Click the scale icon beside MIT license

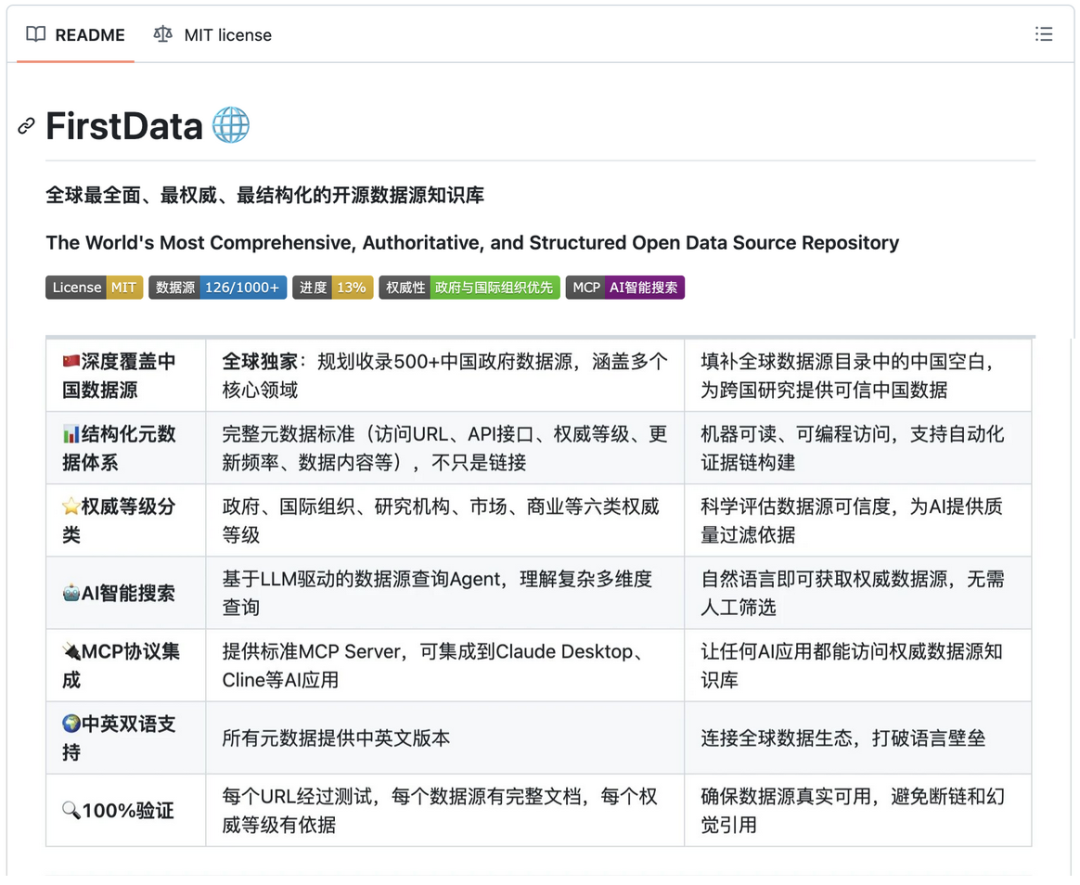pyautogui.click(x=163, y=35)
